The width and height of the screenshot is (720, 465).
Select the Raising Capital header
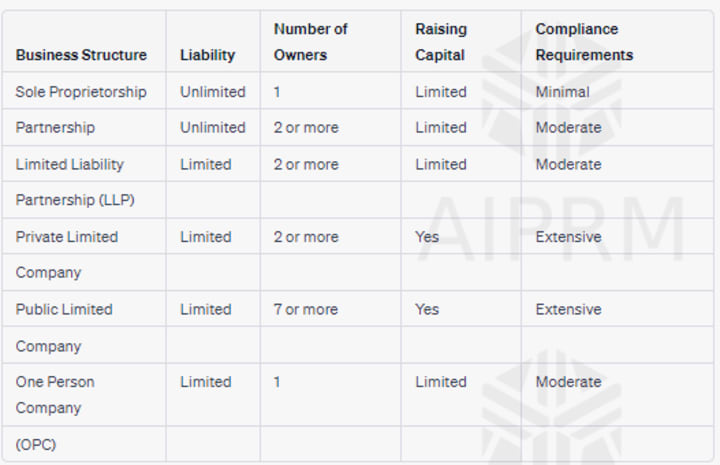tap(441, 42)
